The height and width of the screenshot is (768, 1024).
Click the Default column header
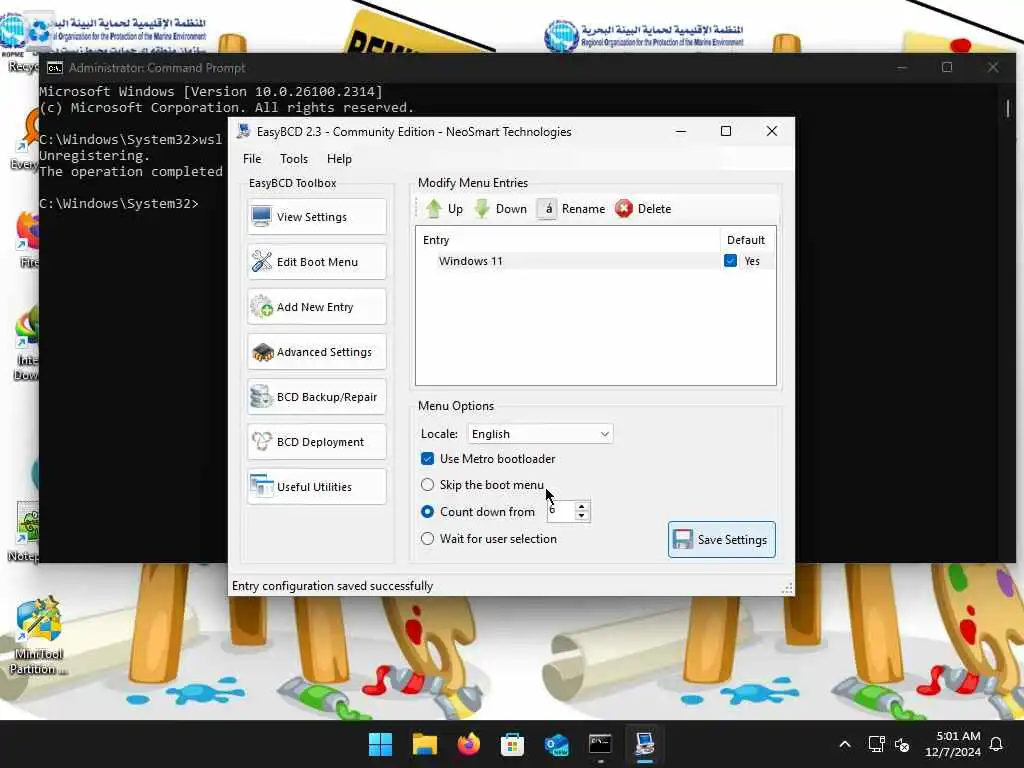(x=747, y=240)
